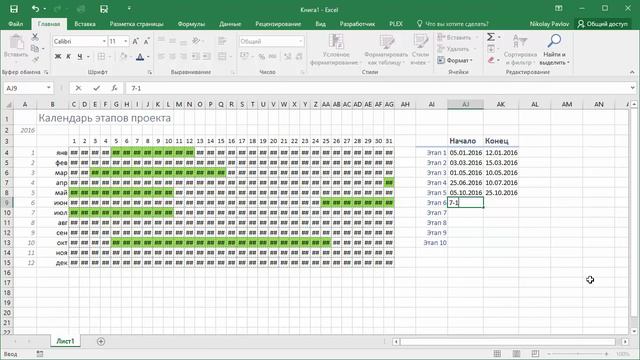The image size is (640, 360).
Task: Switch to the Формулы tab
Action: tap(191, 24)
